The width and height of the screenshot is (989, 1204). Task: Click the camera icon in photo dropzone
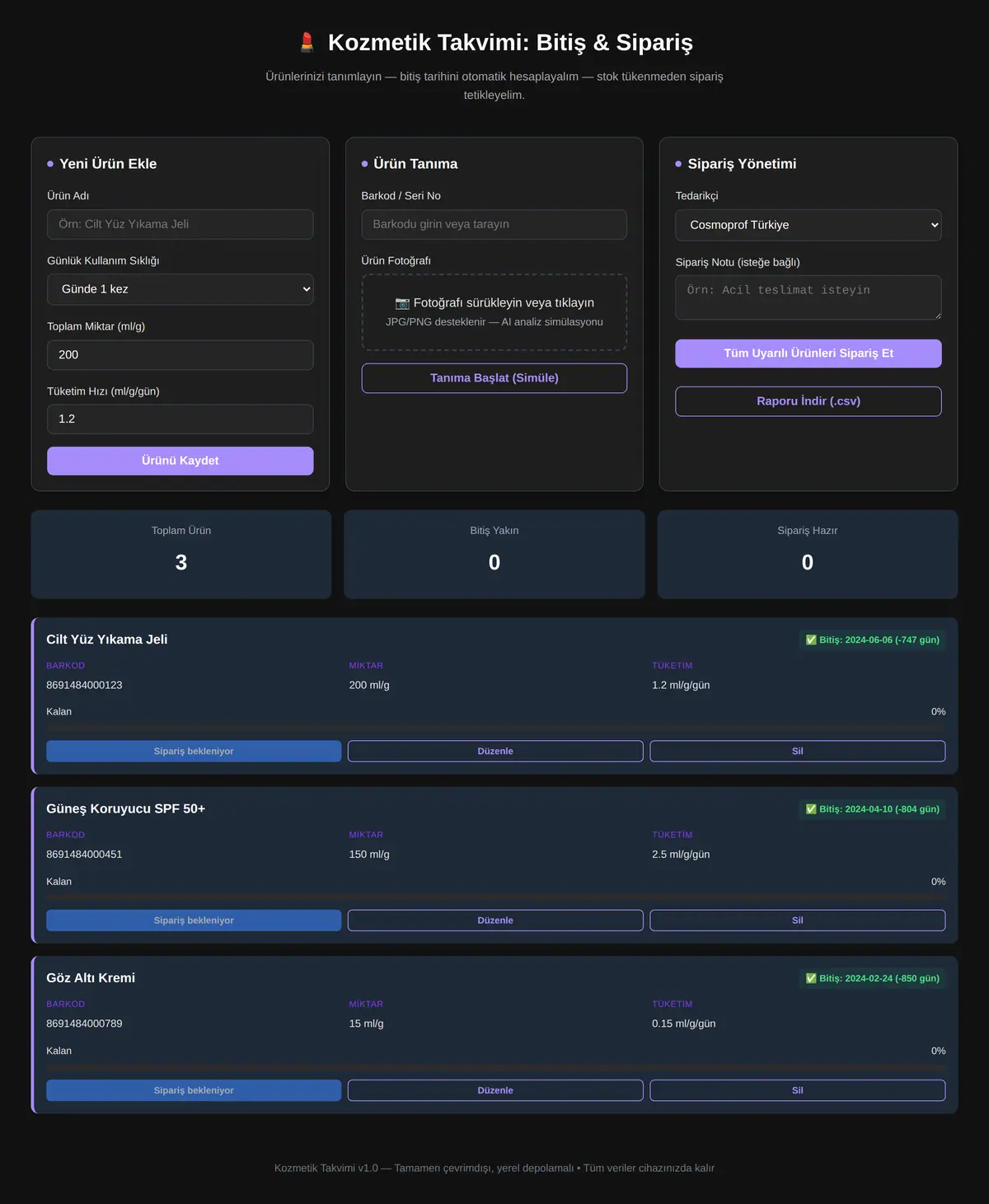click(402, 303)
